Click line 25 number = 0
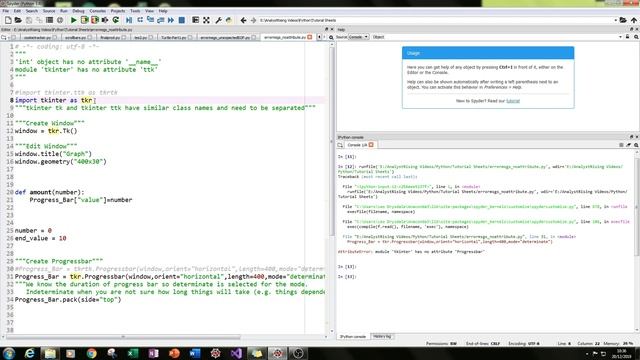This screenshot has width=640, height=360. click(x=33, y=231)
